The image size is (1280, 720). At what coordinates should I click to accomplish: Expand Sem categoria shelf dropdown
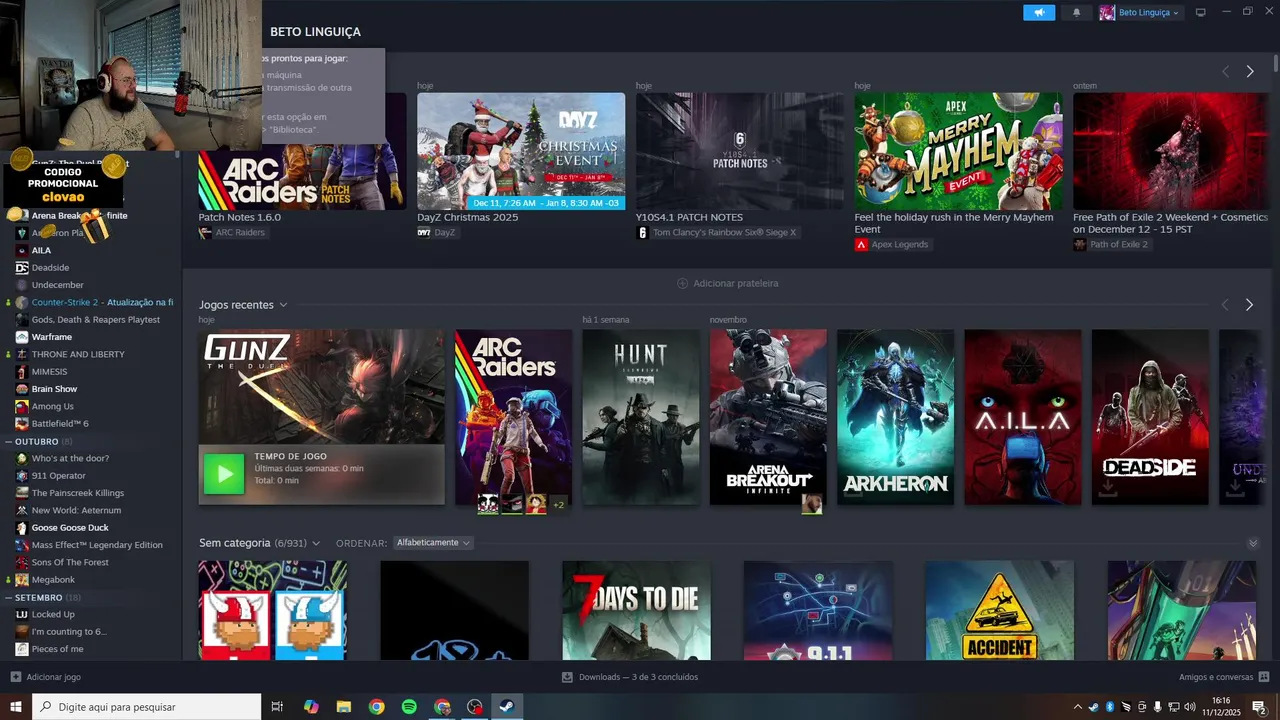tap(316, 543)
